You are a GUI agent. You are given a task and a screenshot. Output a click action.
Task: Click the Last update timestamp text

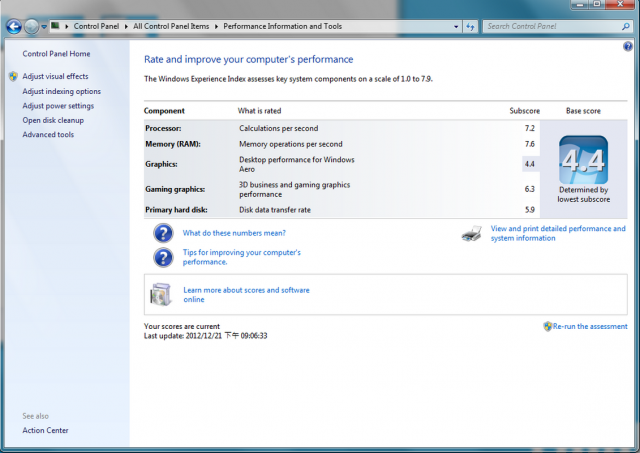205,336
